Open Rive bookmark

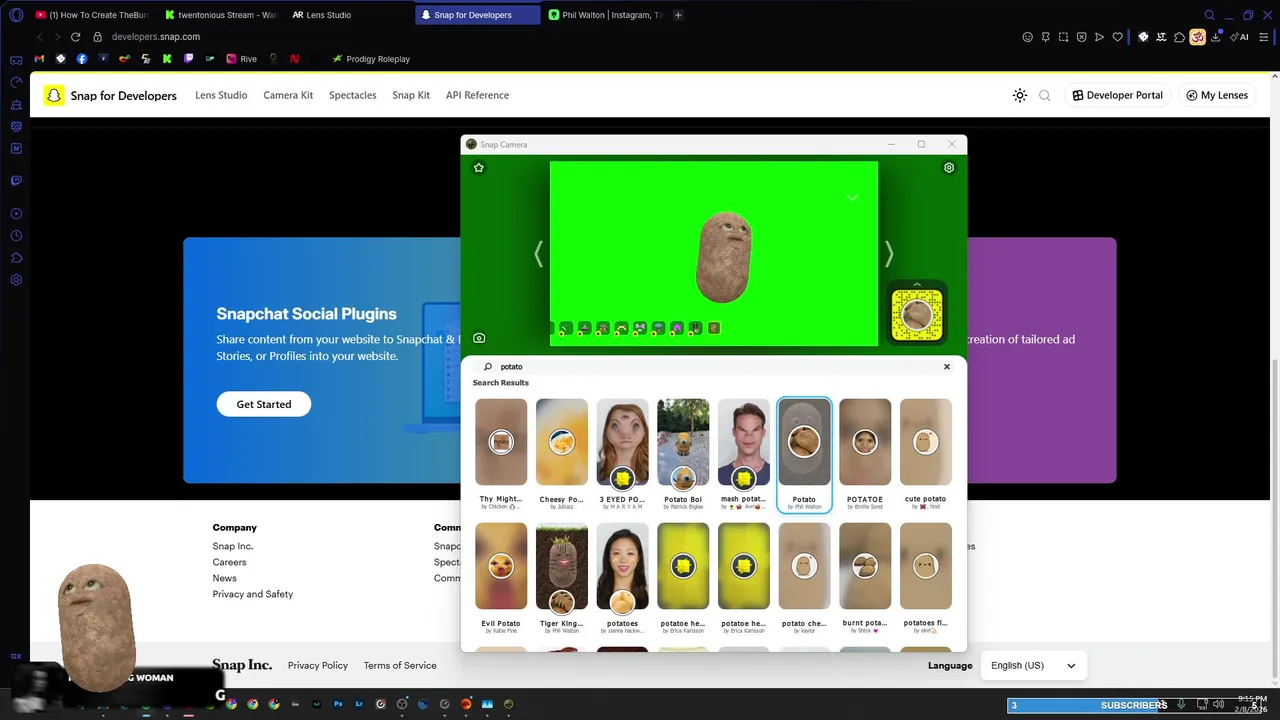tap(242, 59)
